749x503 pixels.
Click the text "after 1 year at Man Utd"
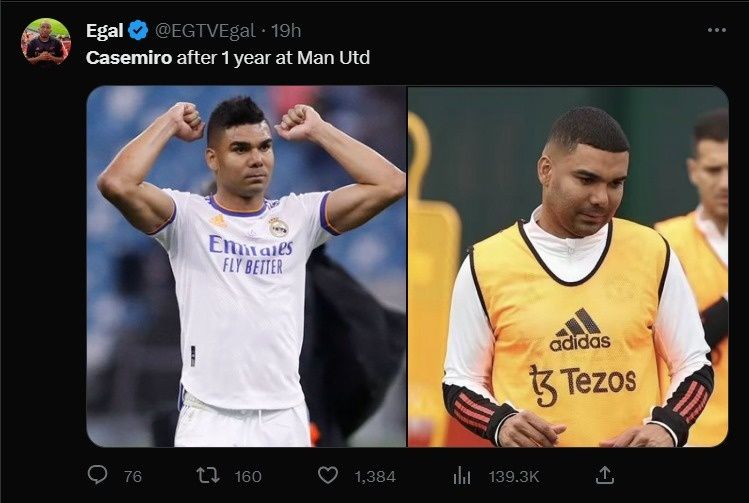pyautogui.click(x=273, y=57)
